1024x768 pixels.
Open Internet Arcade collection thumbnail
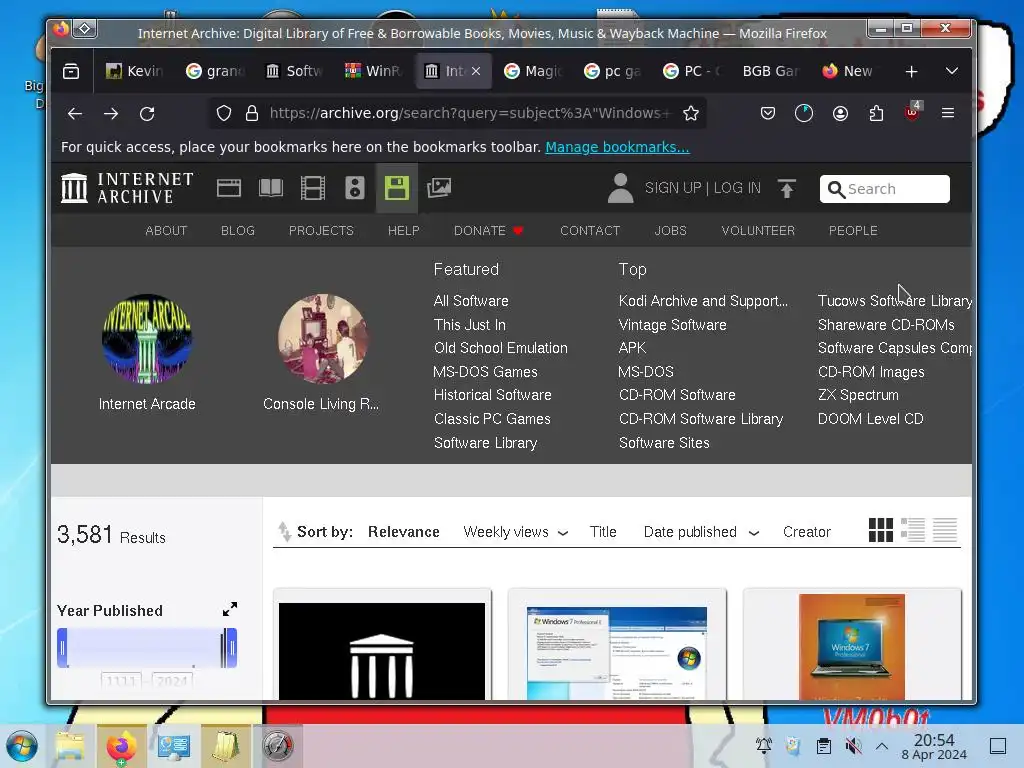click(147, 338)
